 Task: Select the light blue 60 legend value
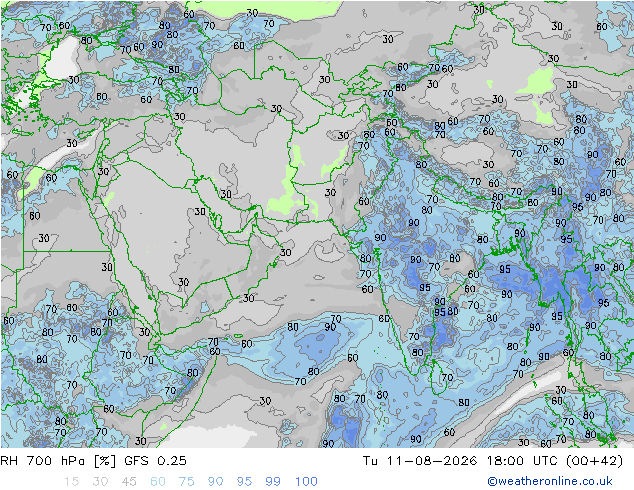(158, 481)
